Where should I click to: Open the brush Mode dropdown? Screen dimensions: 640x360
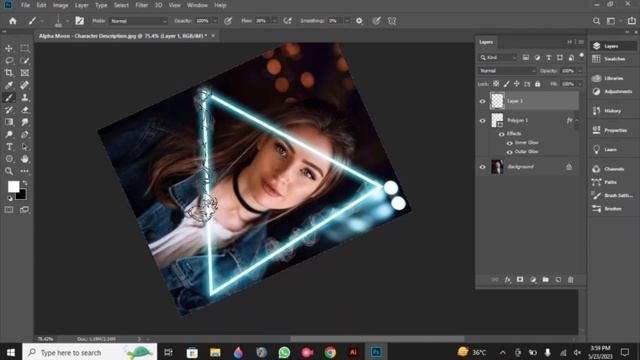[x=139, y=21]
